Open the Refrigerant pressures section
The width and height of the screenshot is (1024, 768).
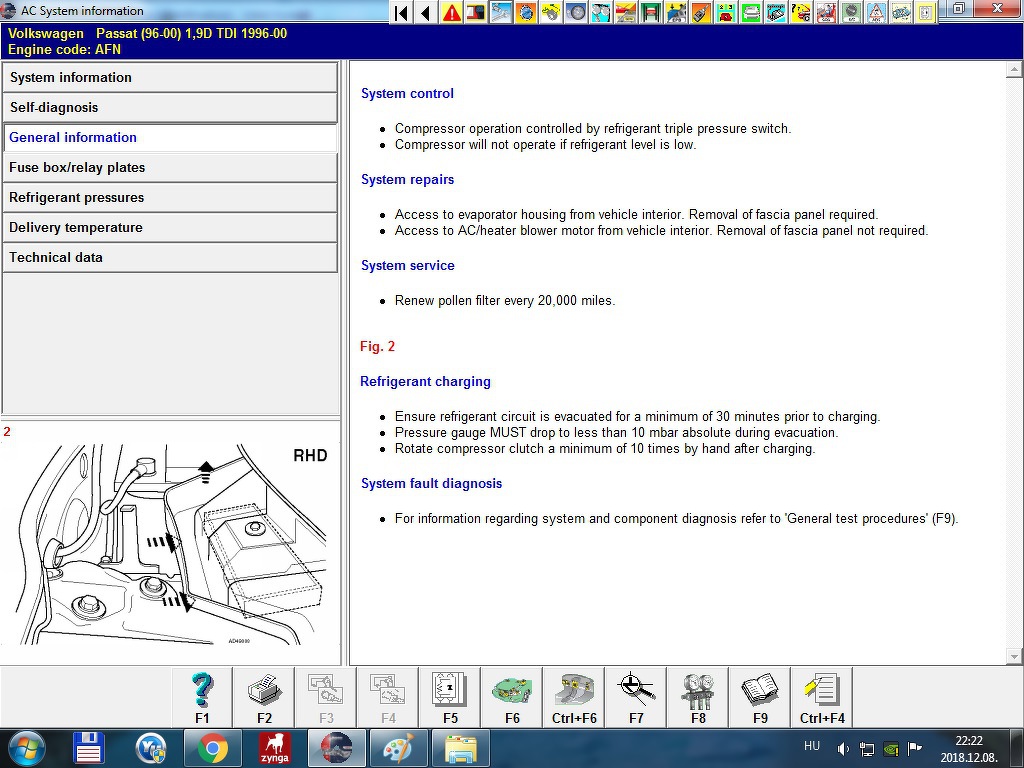pos(170,197)
